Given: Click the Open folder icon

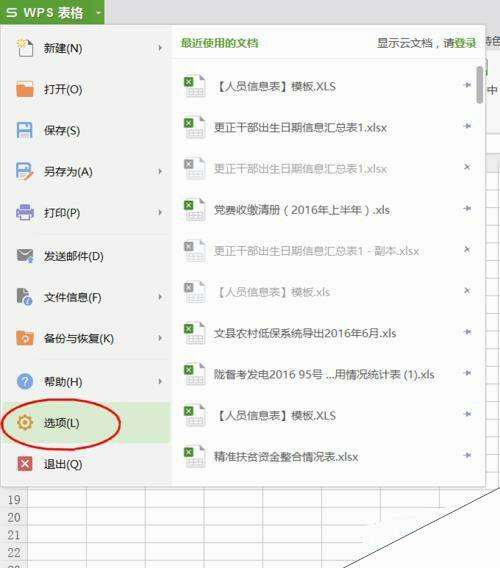Looking at the screenshot, I should coord(25,89).
